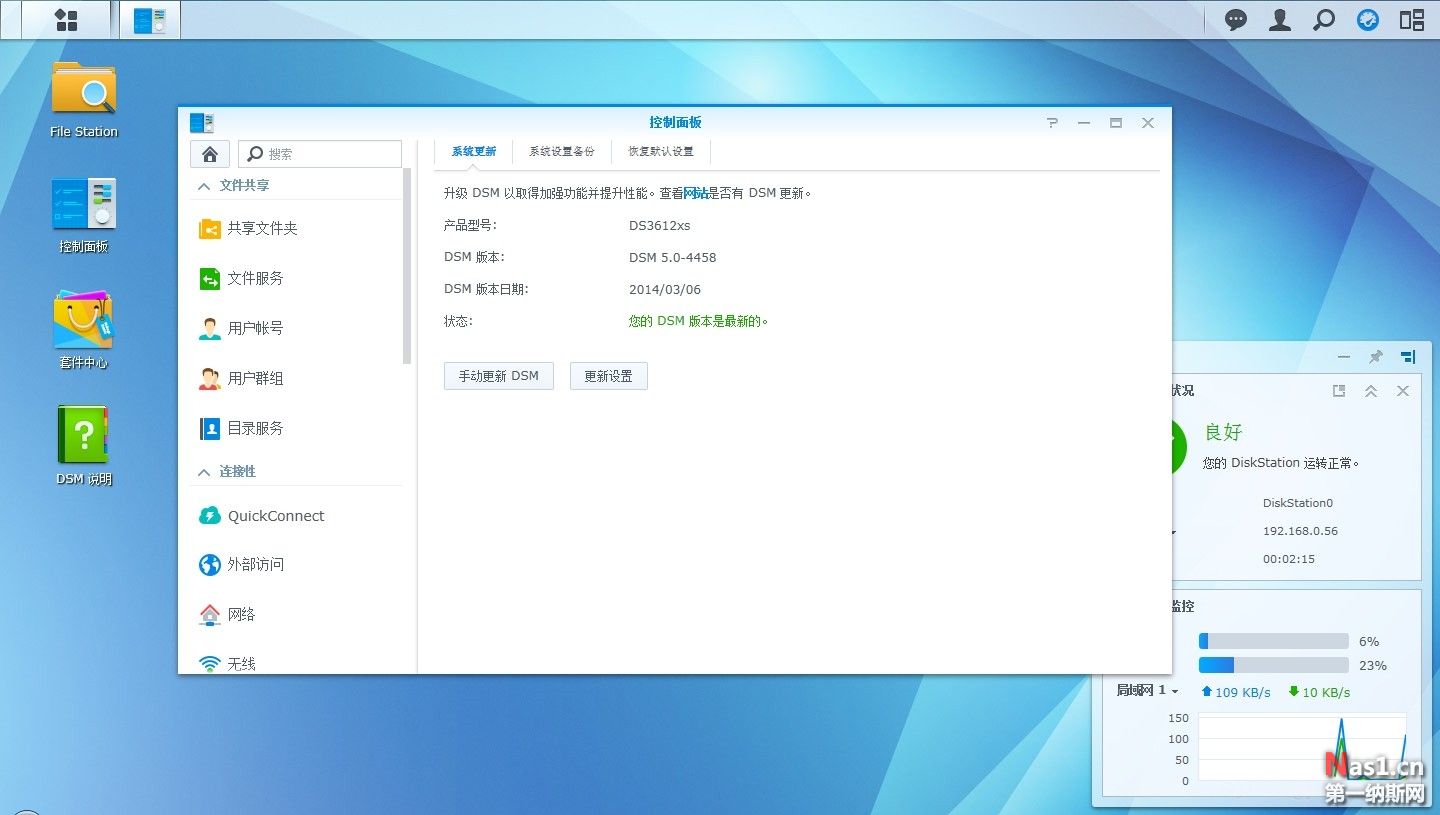
Task: Click the 更新设置 button
Action: point(609,376)
